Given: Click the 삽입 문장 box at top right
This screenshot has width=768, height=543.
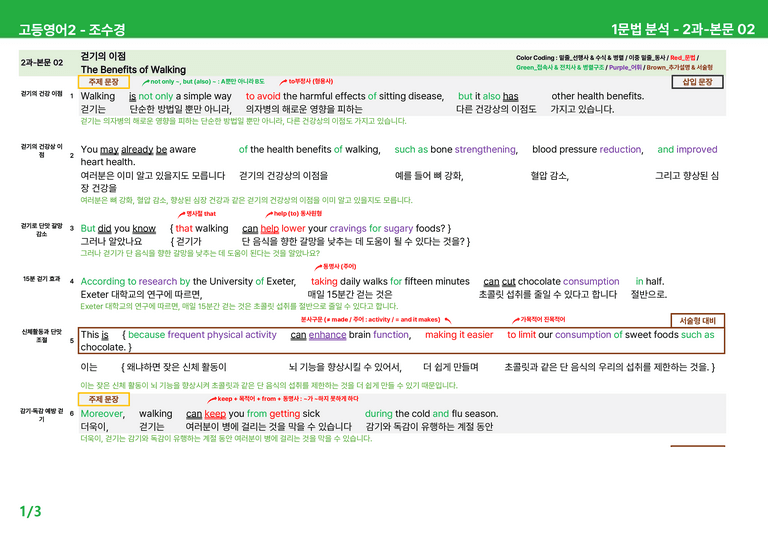Looking at the screenshot, I should [697, 82].
